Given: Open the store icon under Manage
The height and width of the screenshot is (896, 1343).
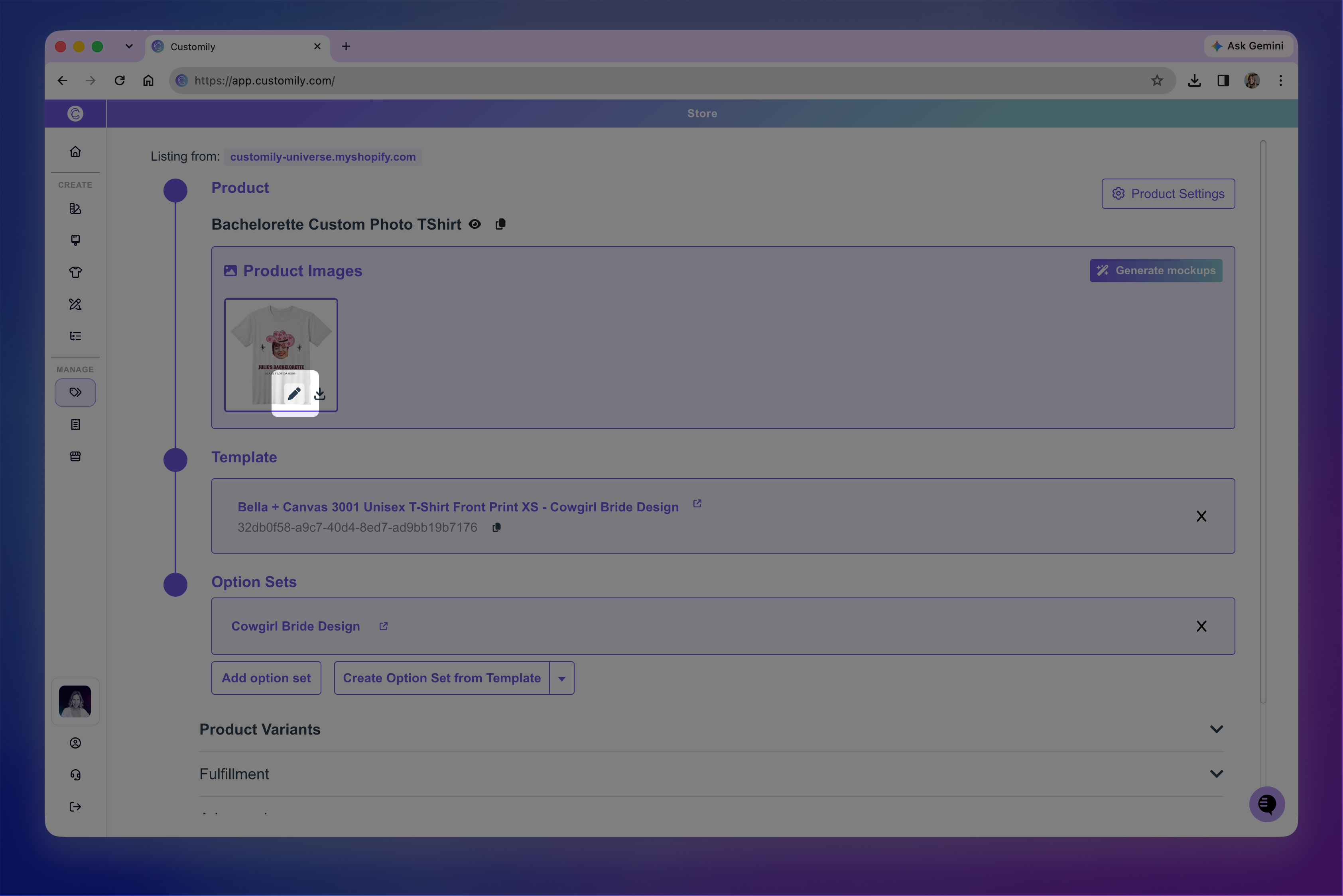Looking at the screenshot, I should (75, 457).
